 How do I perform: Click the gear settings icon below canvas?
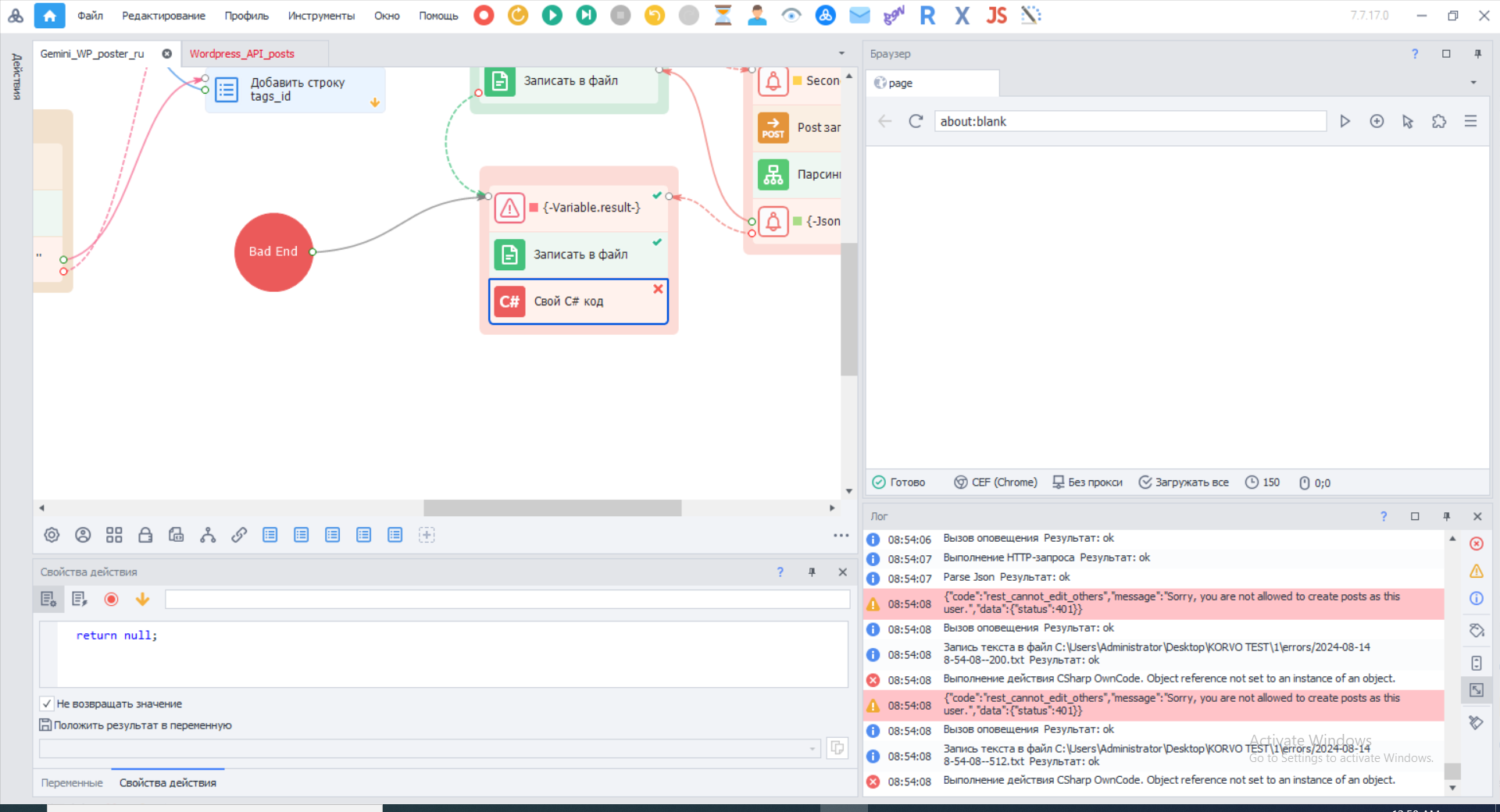tap(52, 535)
